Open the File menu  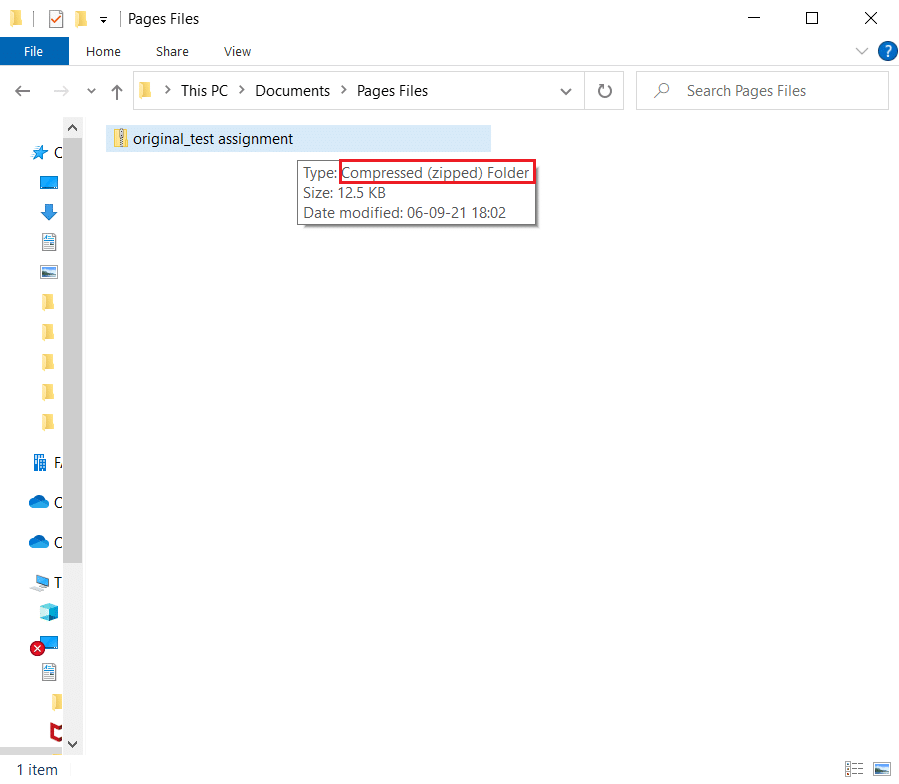(x=33, y=51)
